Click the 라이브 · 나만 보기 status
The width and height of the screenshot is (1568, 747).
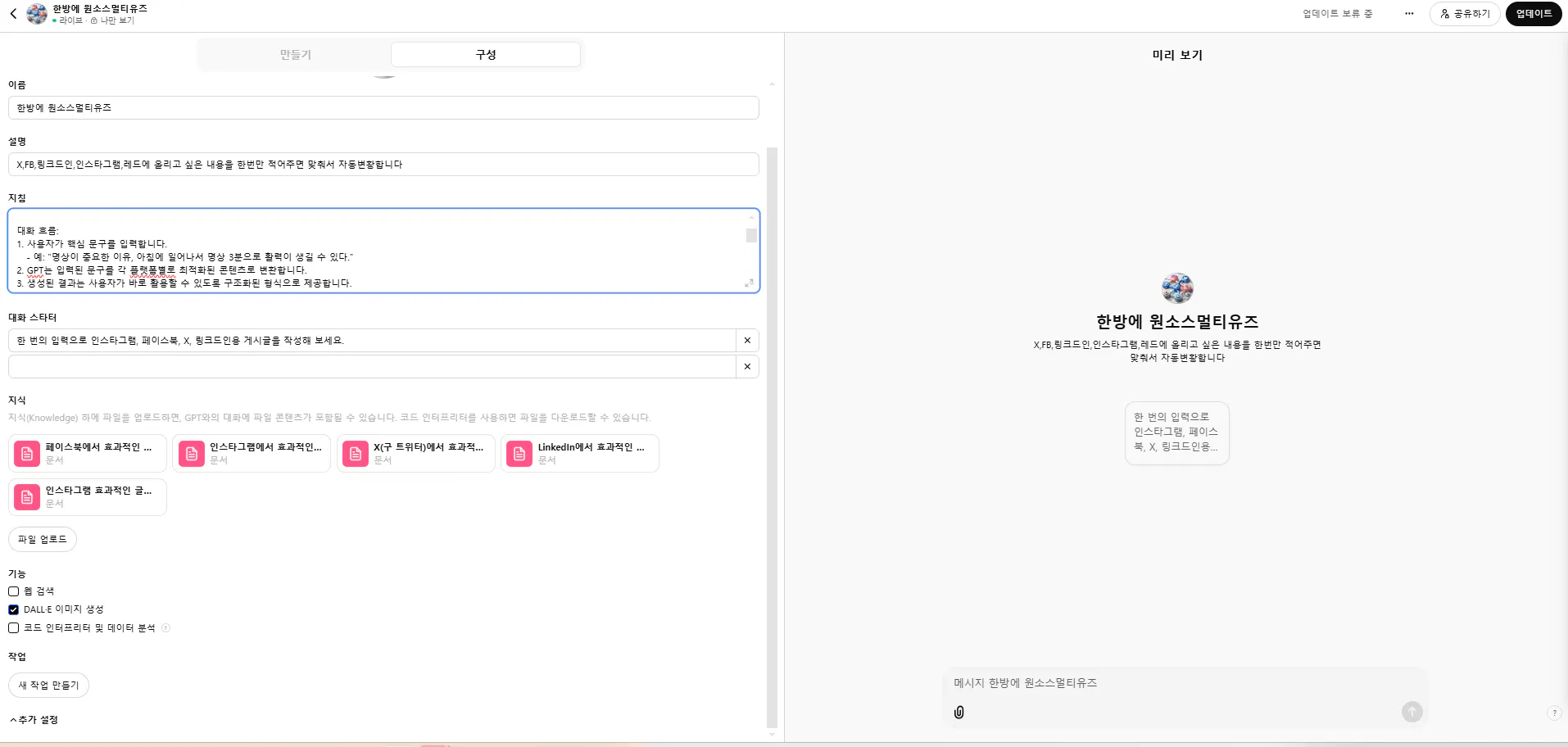click(93, 20)
